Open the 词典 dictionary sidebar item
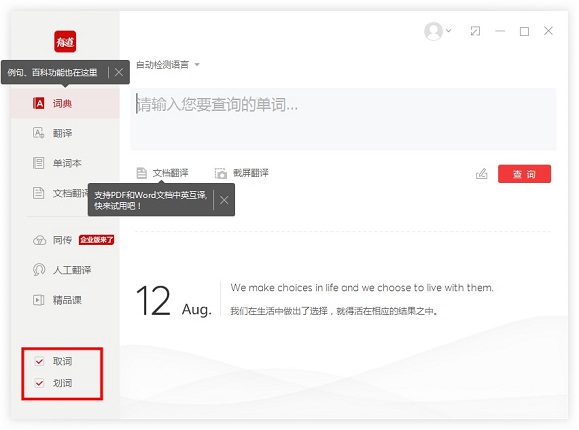 click(65, 103)
